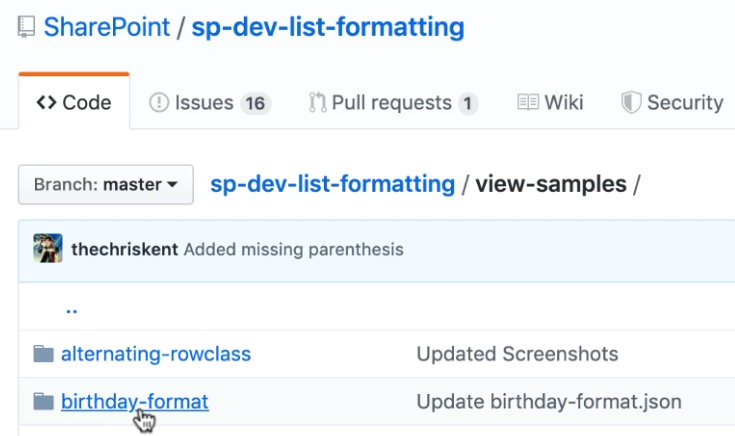Open the Update birthday-format.json commit message
The image size is (735, 436).
[x=549, y=402]
